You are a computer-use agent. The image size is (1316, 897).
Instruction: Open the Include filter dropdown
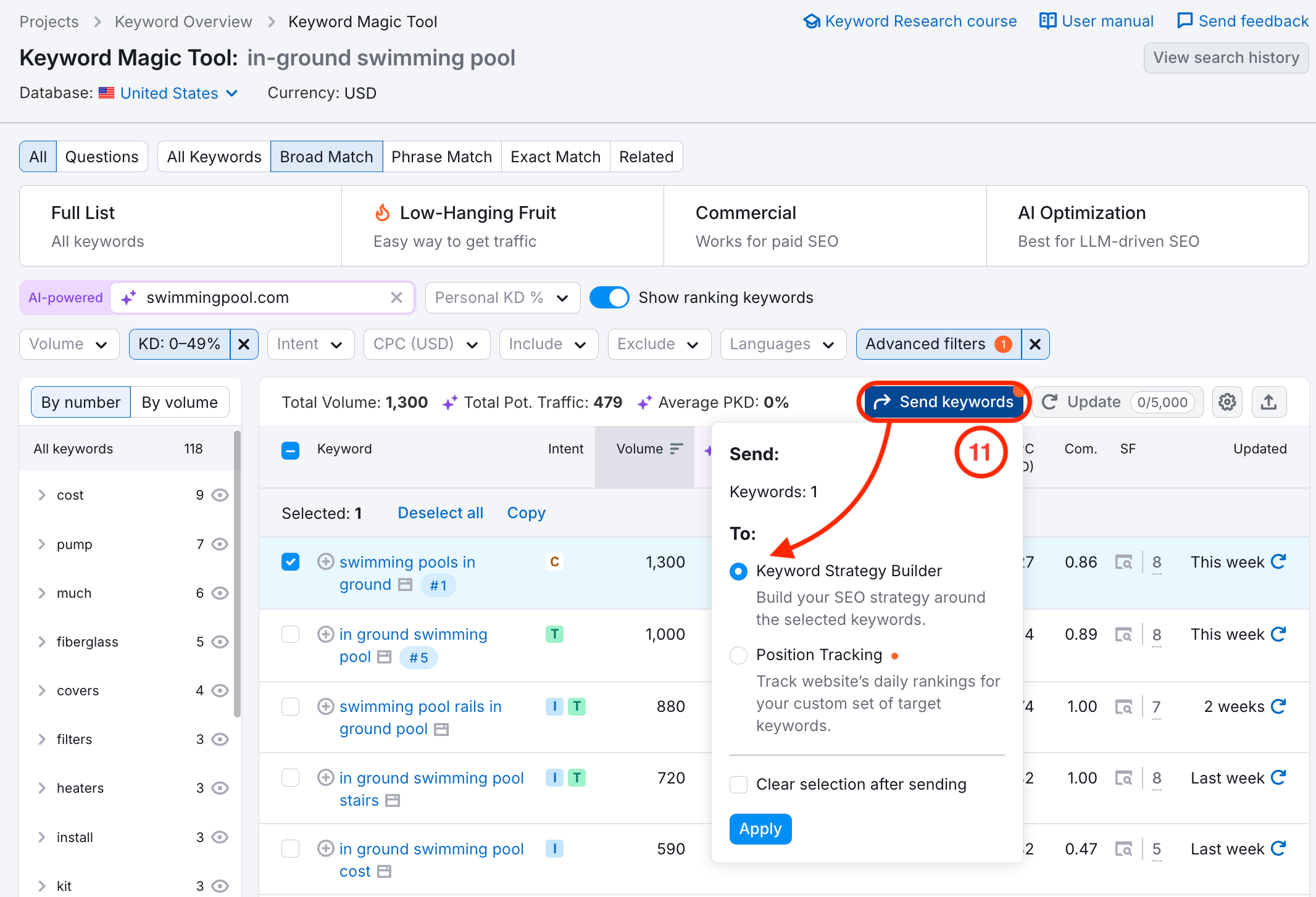548,344
